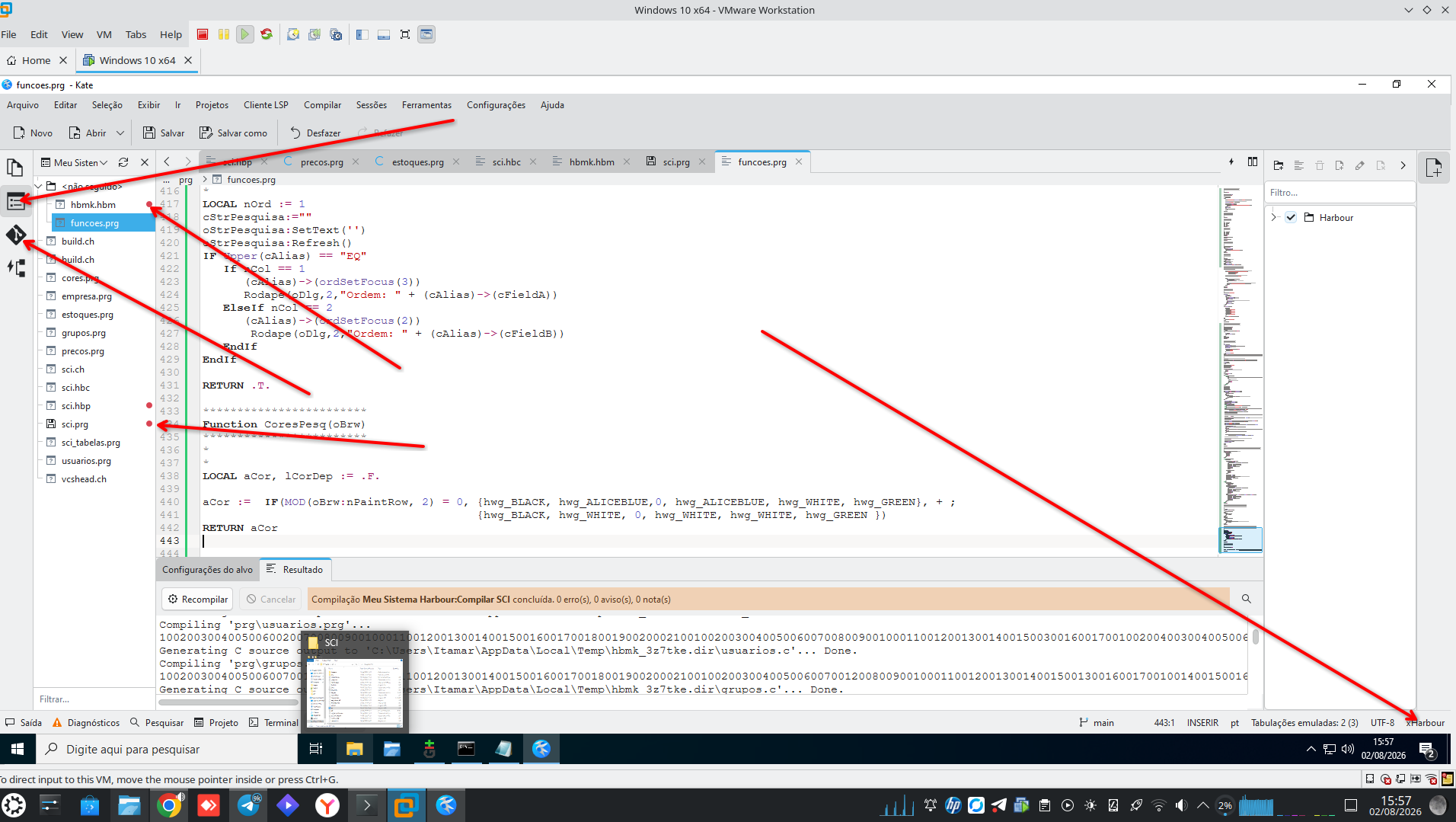Open Tabulações emuladas indentation selector
Image resolution: width=1456 pixels, height=822 pixels.
pyautogui.click(x=1304, y=722)
